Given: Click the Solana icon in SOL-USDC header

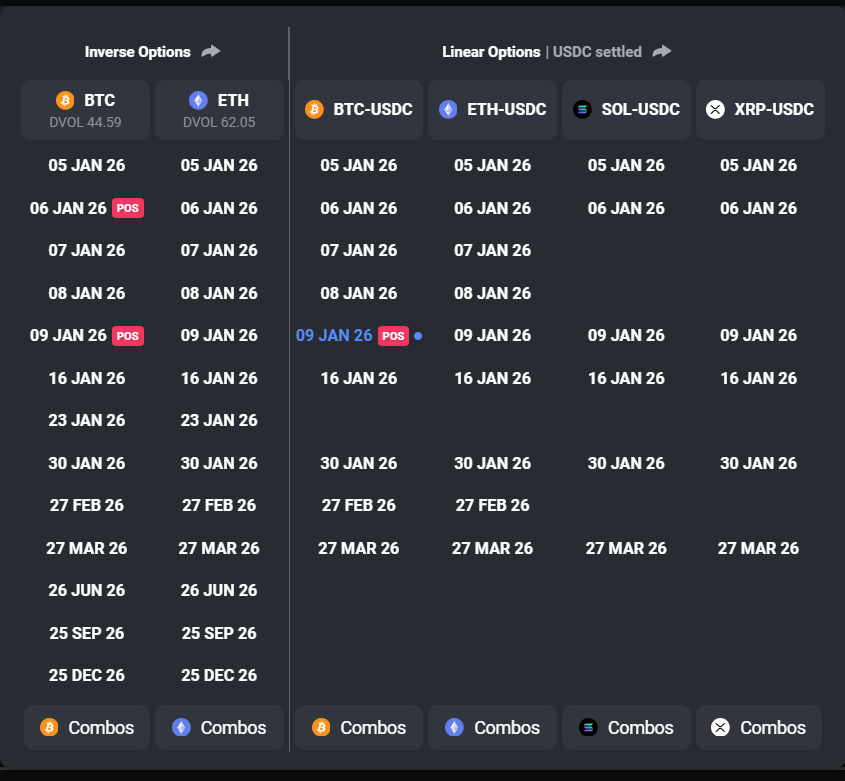Looking at the screenshot, I should pyautogui.click(x=582, y=109).
